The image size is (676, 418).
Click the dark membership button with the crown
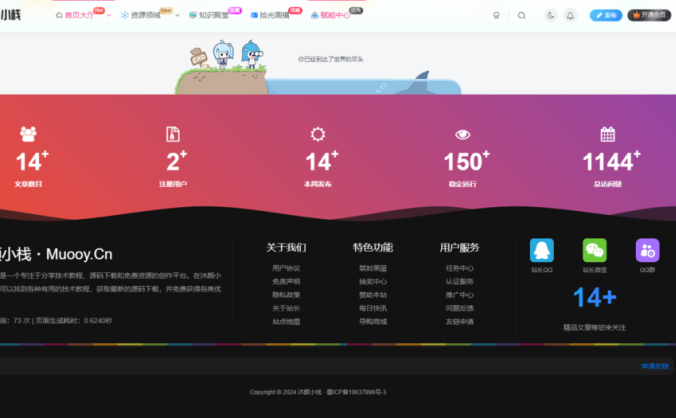pyautogui.click(x=649, y=15)
